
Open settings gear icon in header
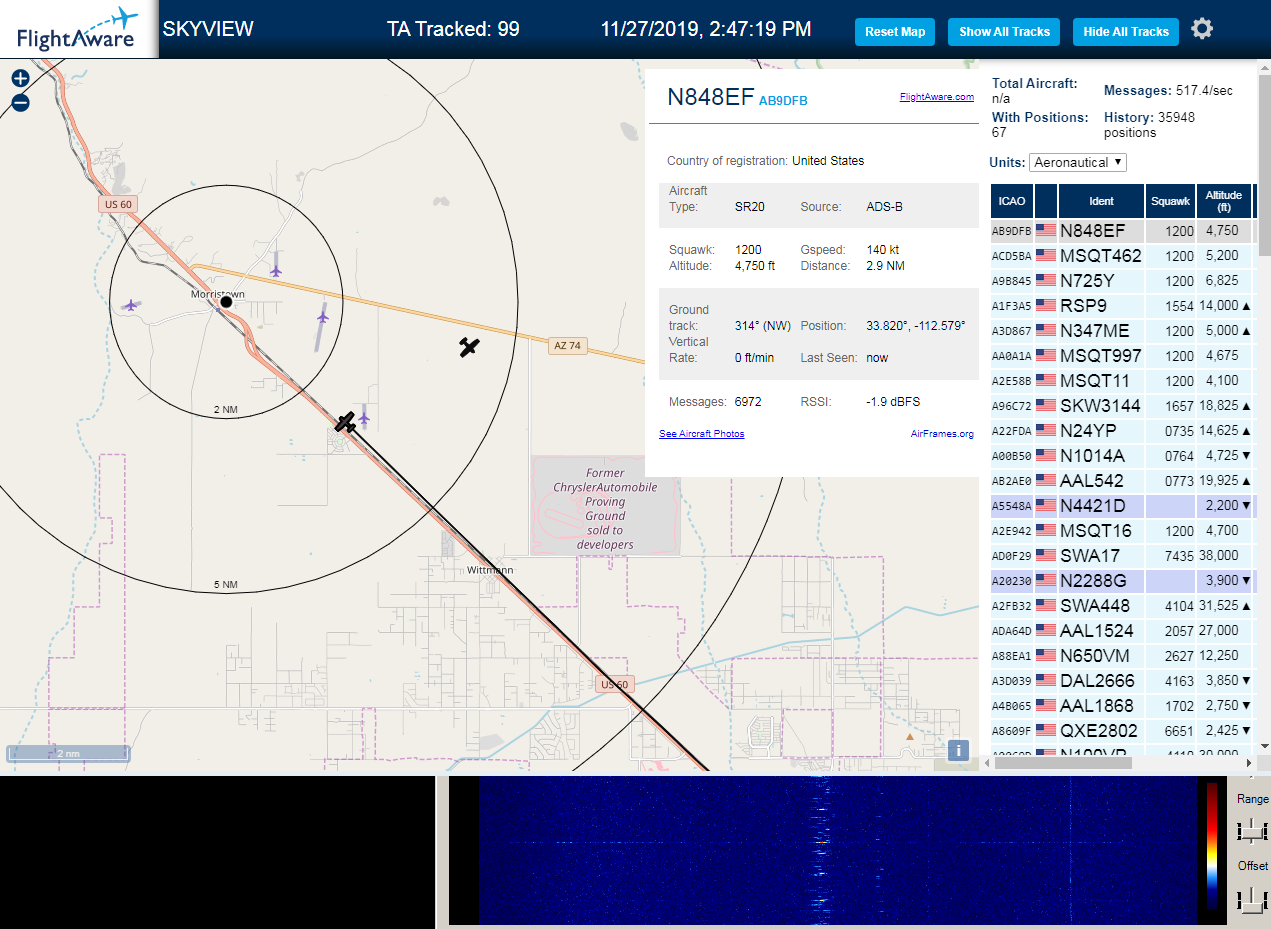tap(1202, 29)
